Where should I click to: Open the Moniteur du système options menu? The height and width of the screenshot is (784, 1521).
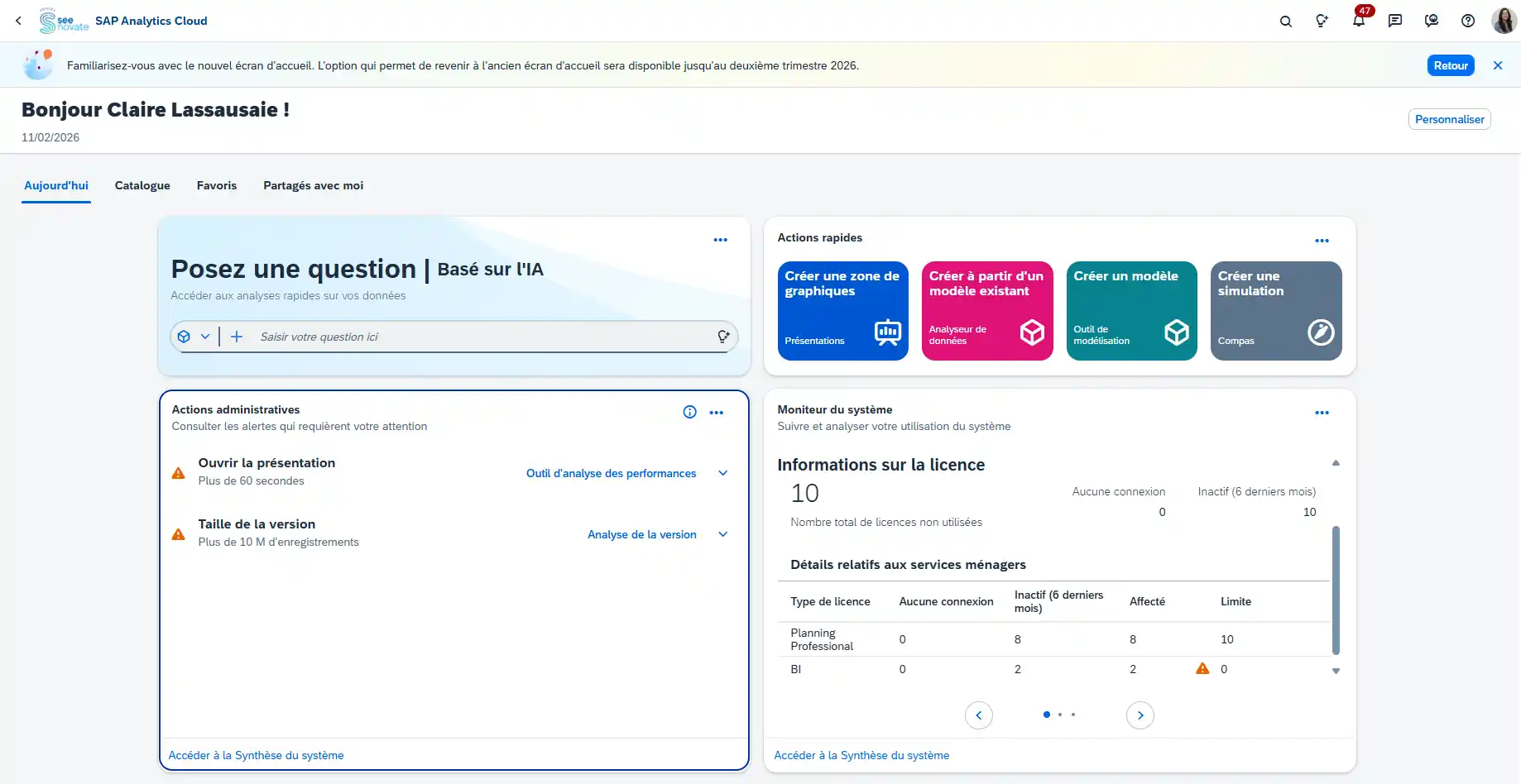[1322, 413]
